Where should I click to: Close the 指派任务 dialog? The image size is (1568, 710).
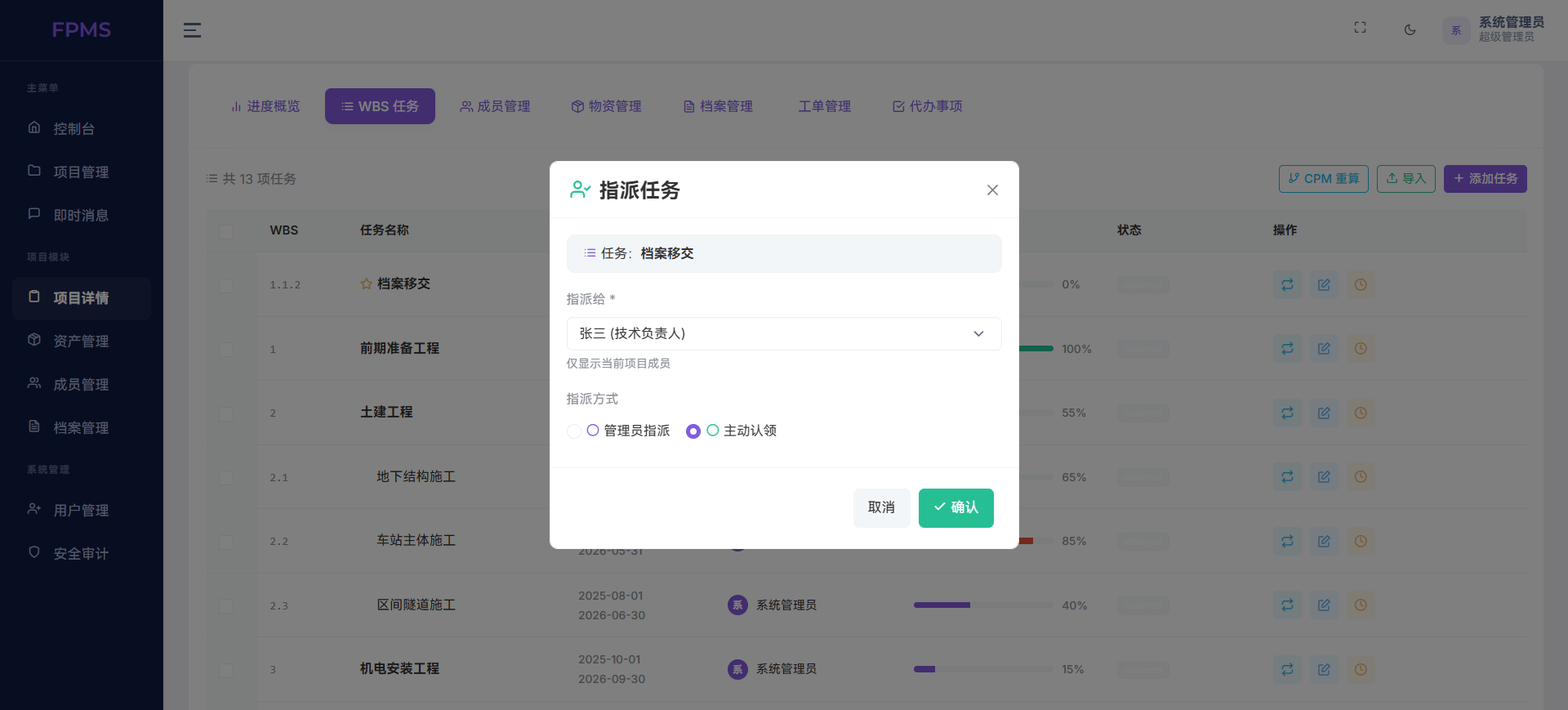[992, 190]
